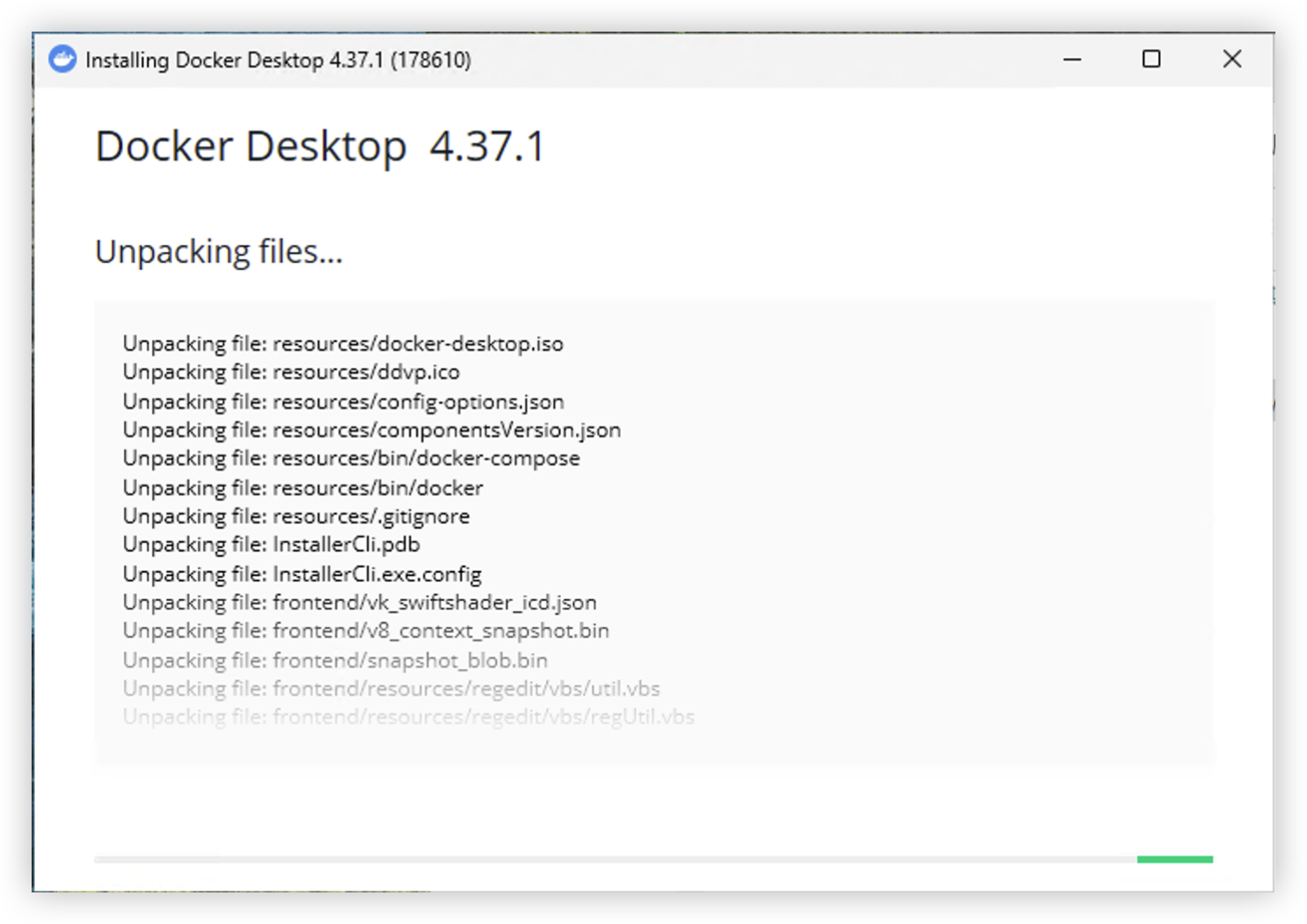Click the "Docker Desktop 4.37.1" heading
This screenshot has height=924, width=1307.
321,146
